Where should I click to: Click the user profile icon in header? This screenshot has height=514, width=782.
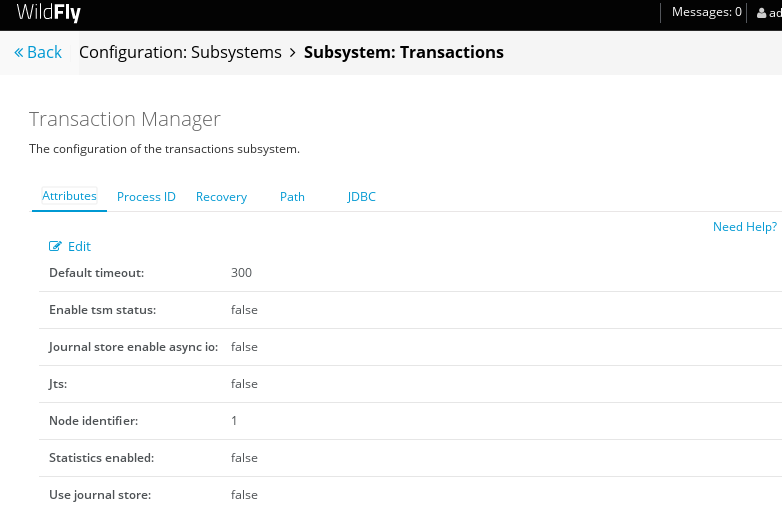pos(762,13)
